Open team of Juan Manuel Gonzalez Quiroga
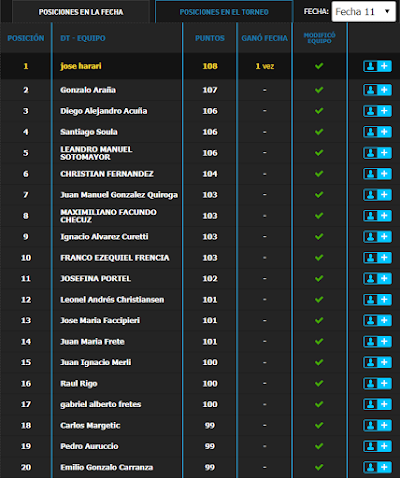The height and width of the screenshot is (478, 400). pos(119,195)
